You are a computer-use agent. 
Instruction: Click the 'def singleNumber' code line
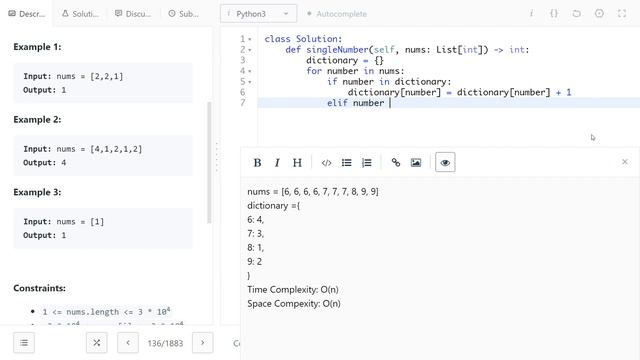[407, 49]
